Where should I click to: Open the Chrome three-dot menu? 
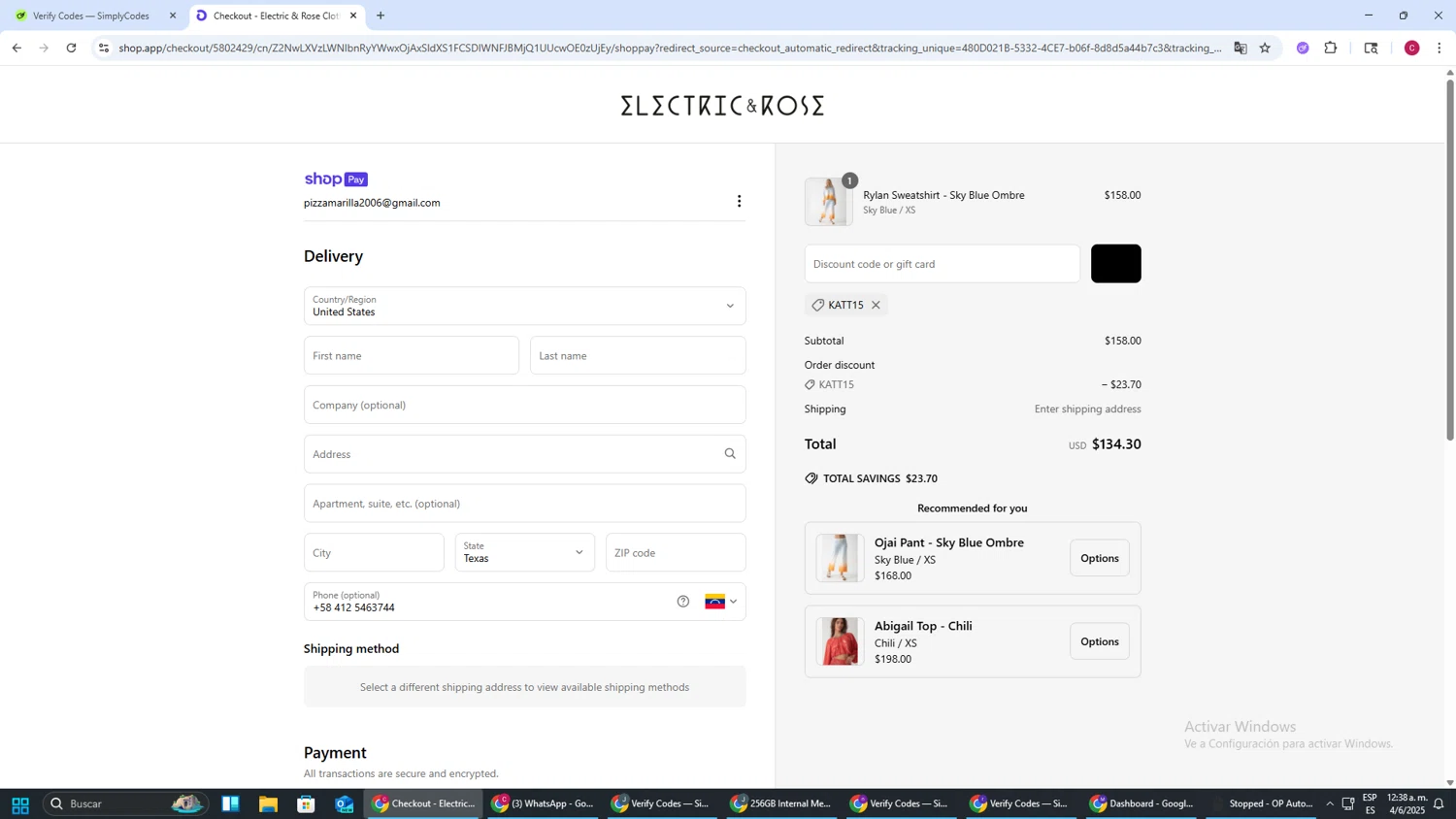(1439, 48)
